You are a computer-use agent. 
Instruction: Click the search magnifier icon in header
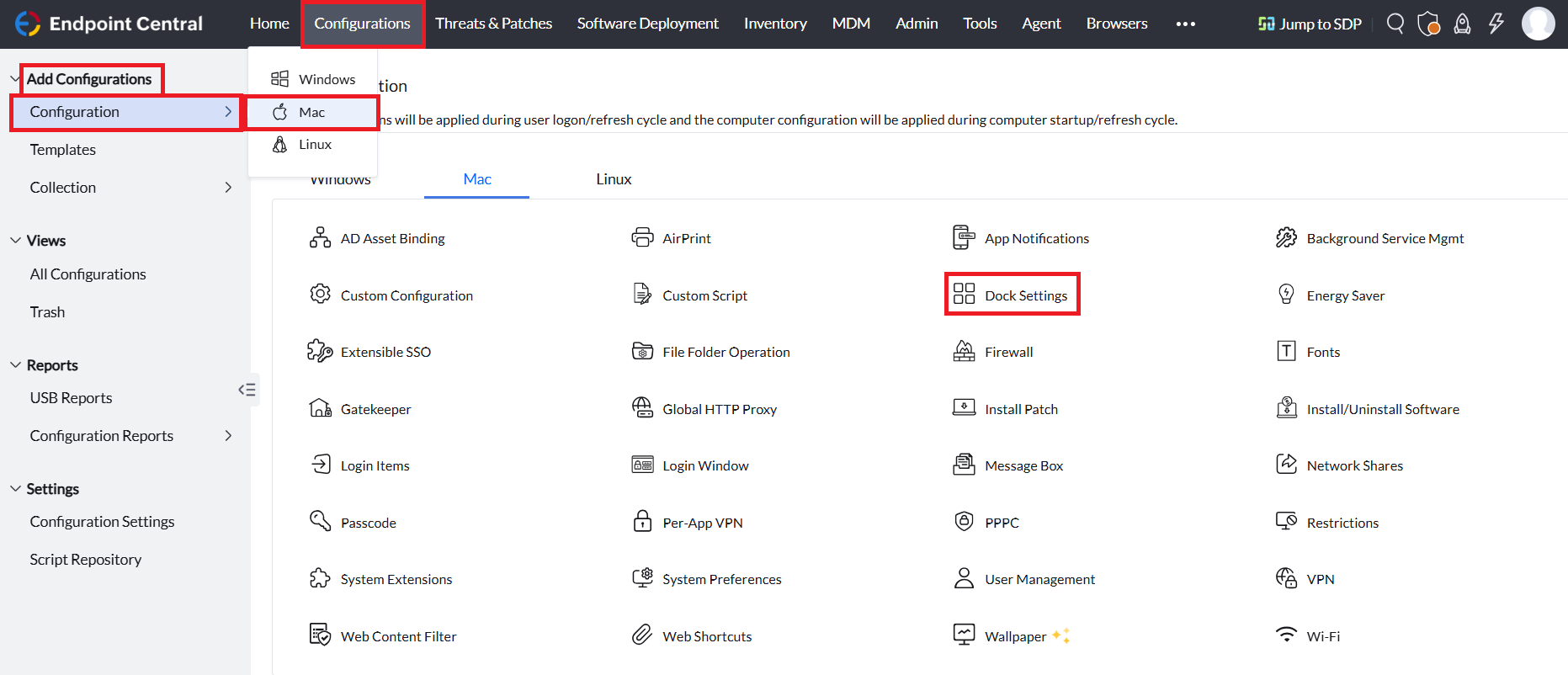(1395, 24)
